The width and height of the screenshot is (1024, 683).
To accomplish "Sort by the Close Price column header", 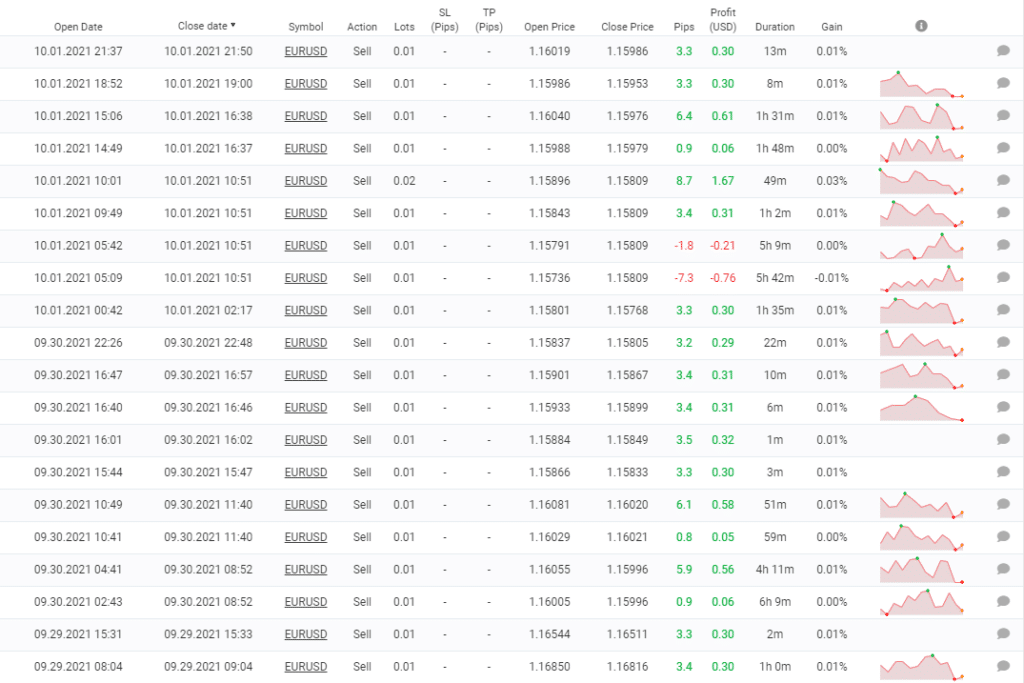I will click(x=627, y=27).
